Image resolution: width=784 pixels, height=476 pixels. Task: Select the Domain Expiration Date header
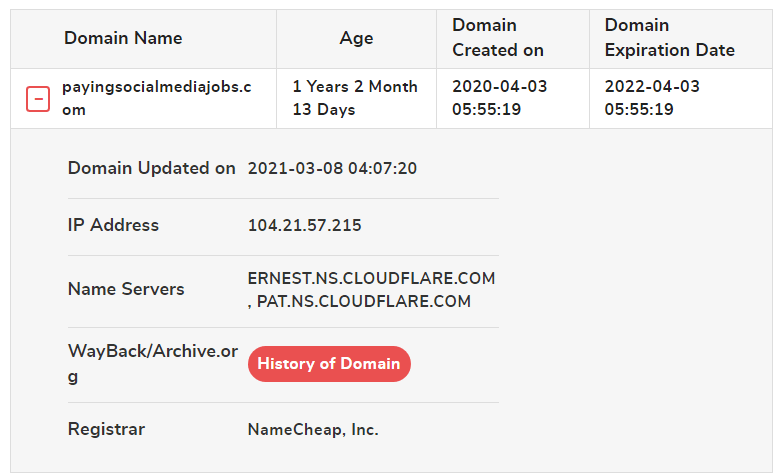pyautogui.click(x=670, y=38)
